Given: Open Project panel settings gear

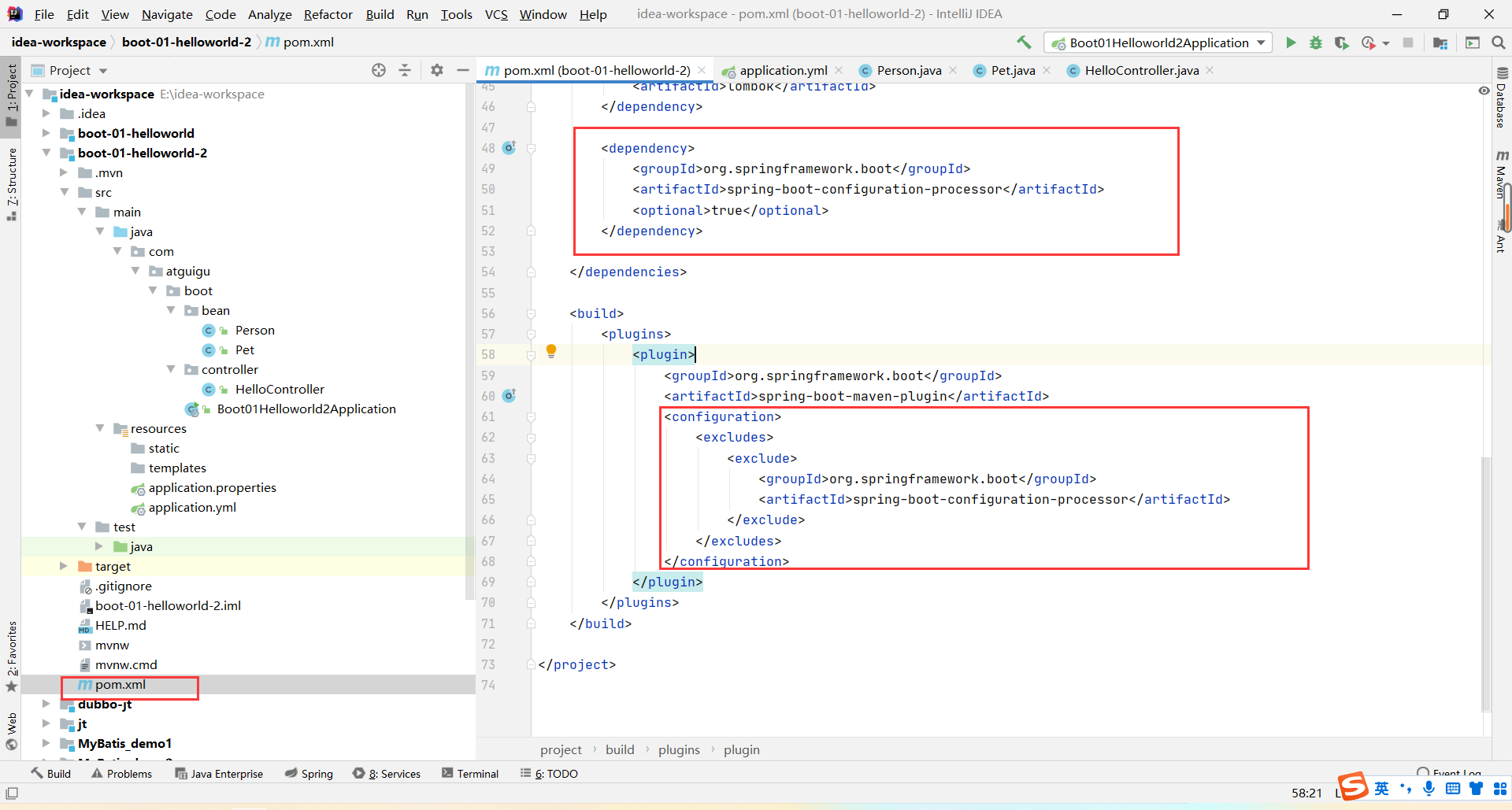Looking at the screenshot, I should (x=437, y=70).
